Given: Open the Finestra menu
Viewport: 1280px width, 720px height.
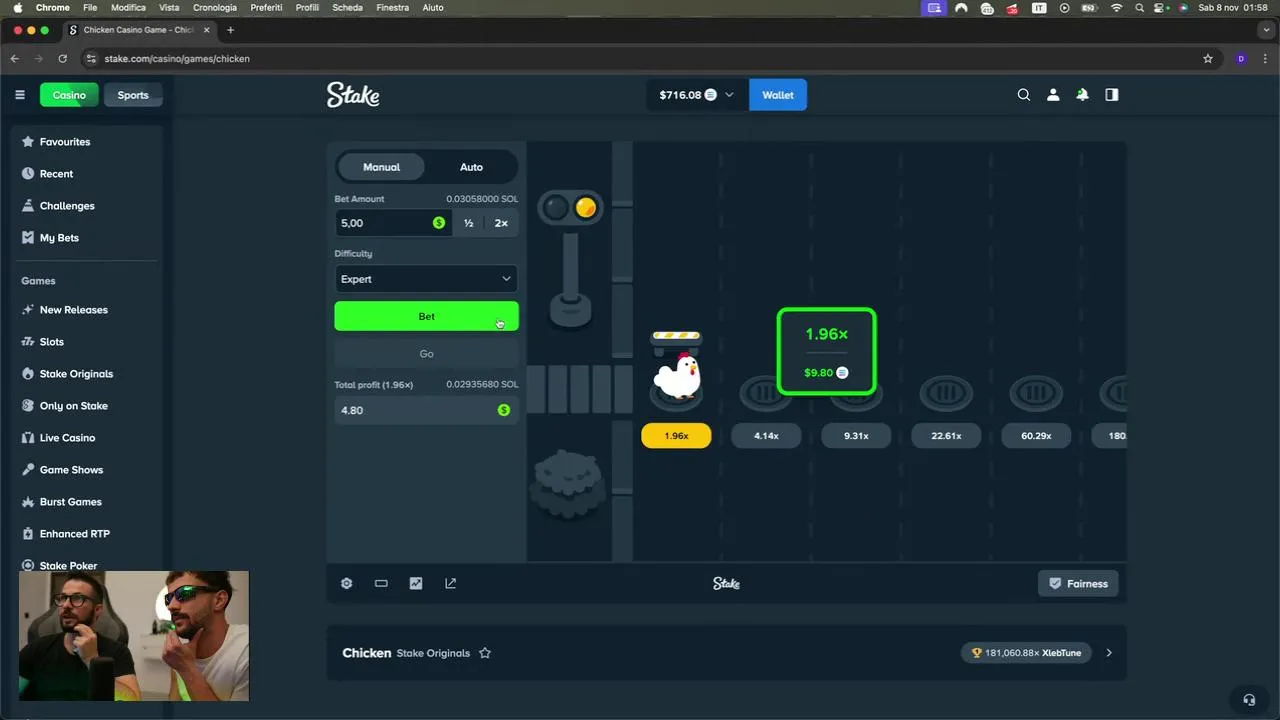Looking at the screenshot, I should click(392, 7).
